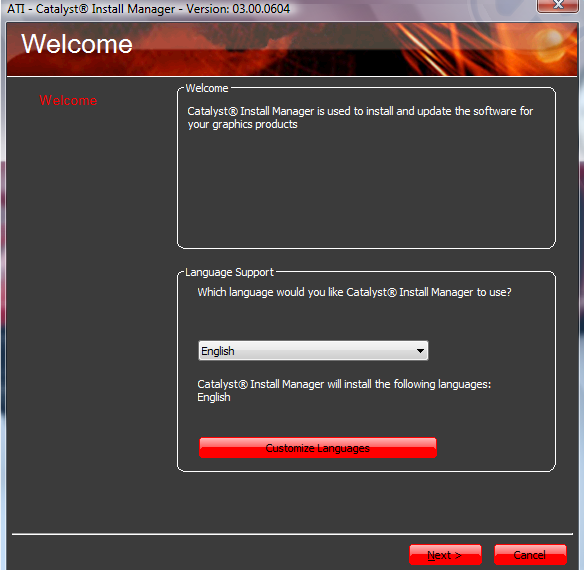Click the Customize Languages button

pos(318,448)
